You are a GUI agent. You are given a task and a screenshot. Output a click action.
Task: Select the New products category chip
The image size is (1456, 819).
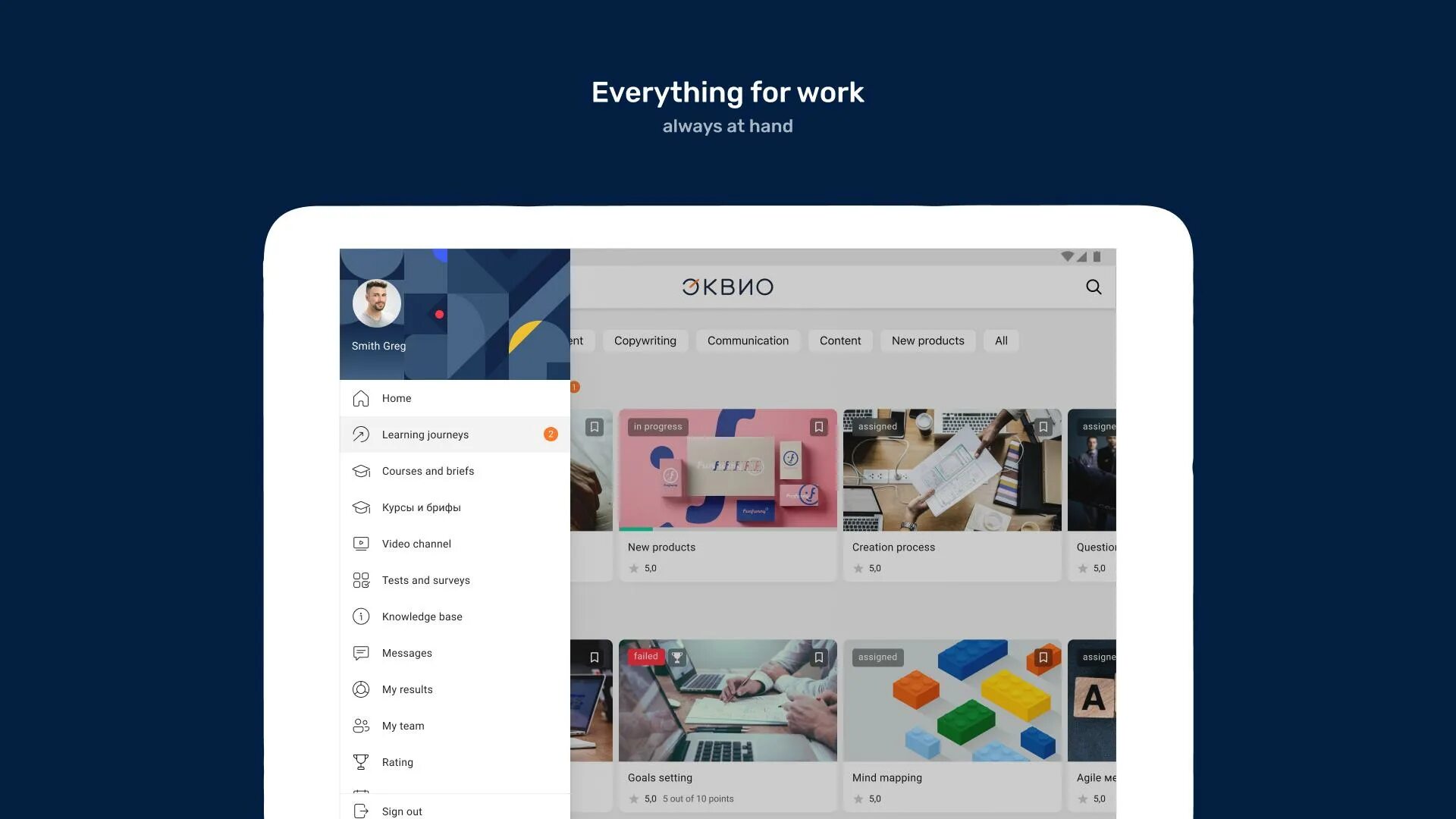(928, 340)
